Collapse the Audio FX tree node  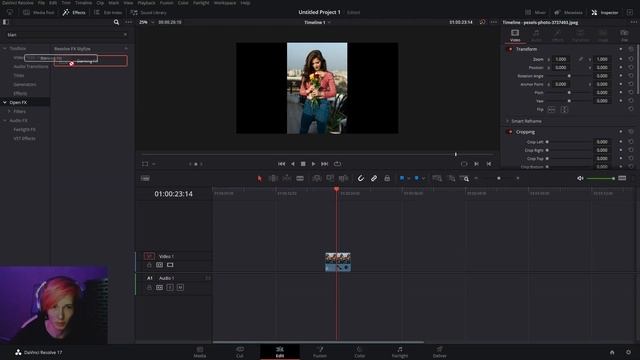click(5, 120)
